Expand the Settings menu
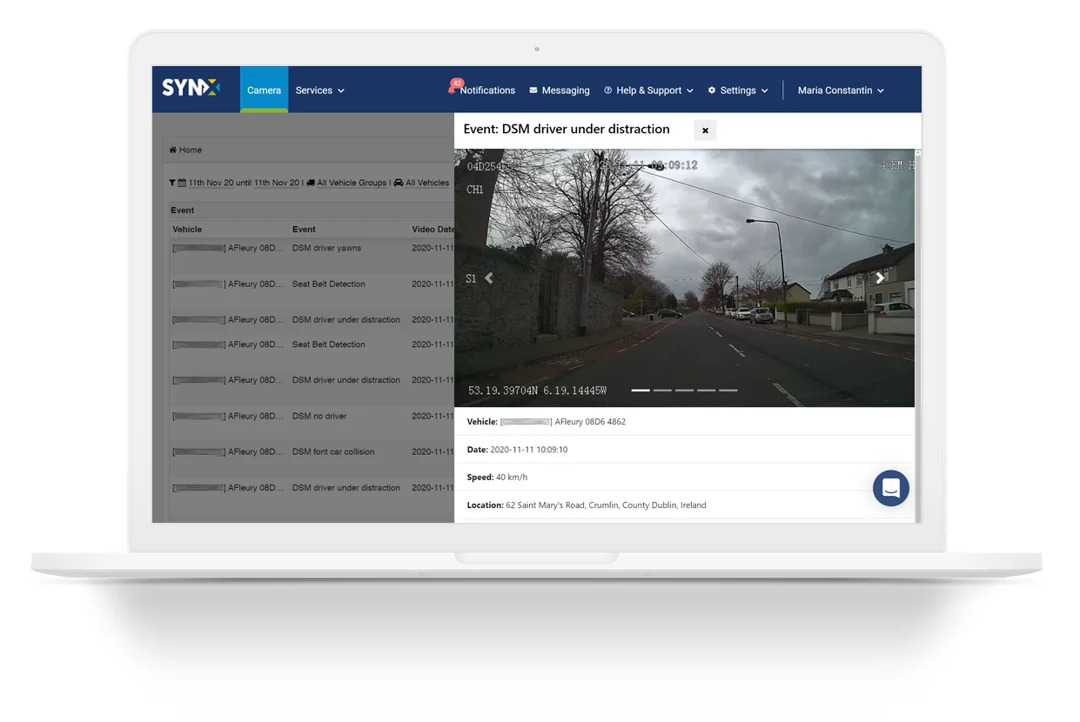Image resolution: width=1080 pixels, height=722 pixels. pos(738,90)
